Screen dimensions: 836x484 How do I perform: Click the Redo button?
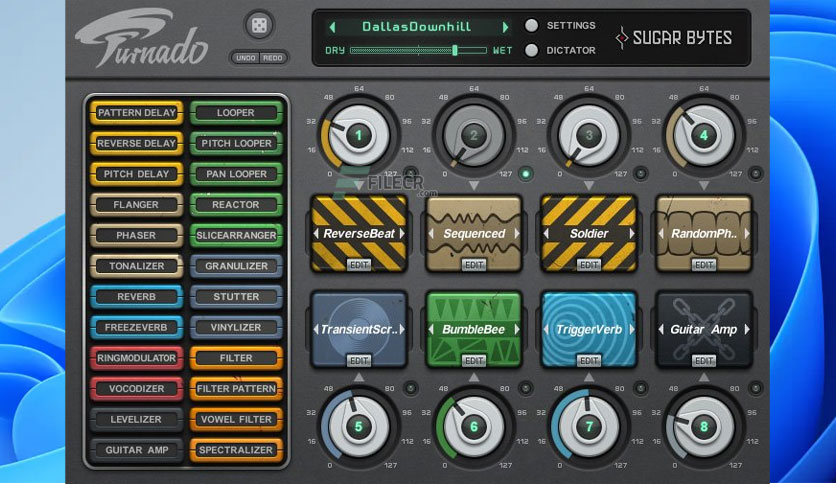273,58
